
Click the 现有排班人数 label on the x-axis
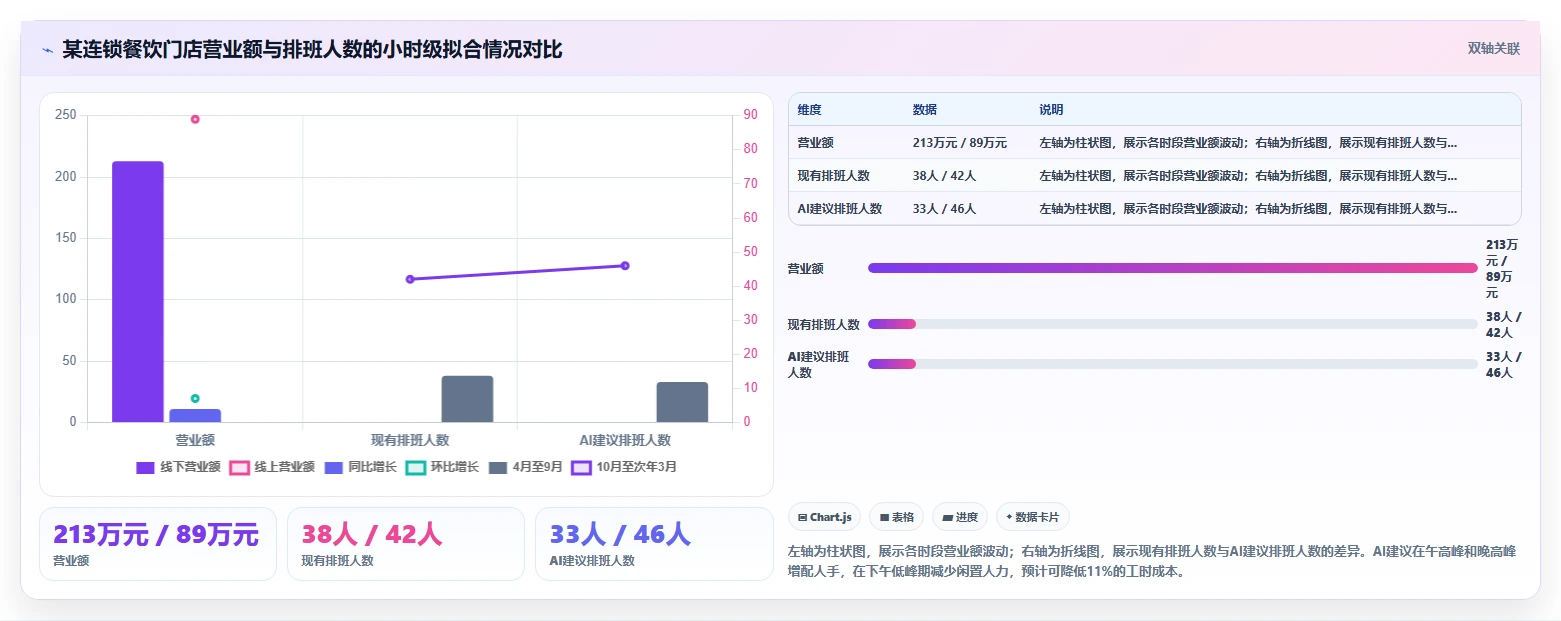coord(410,439)
